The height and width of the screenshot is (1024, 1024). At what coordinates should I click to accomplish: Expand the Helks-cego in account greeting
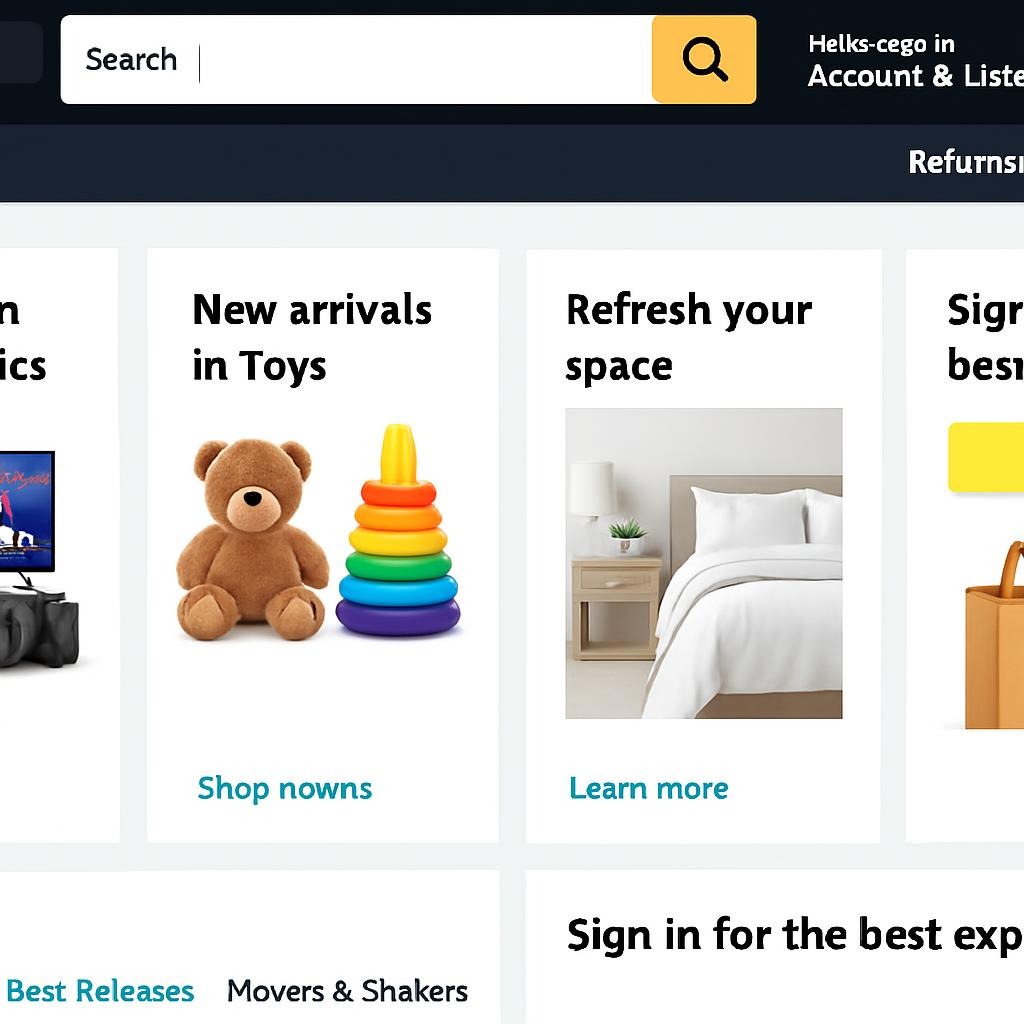[x=878, y=44]
